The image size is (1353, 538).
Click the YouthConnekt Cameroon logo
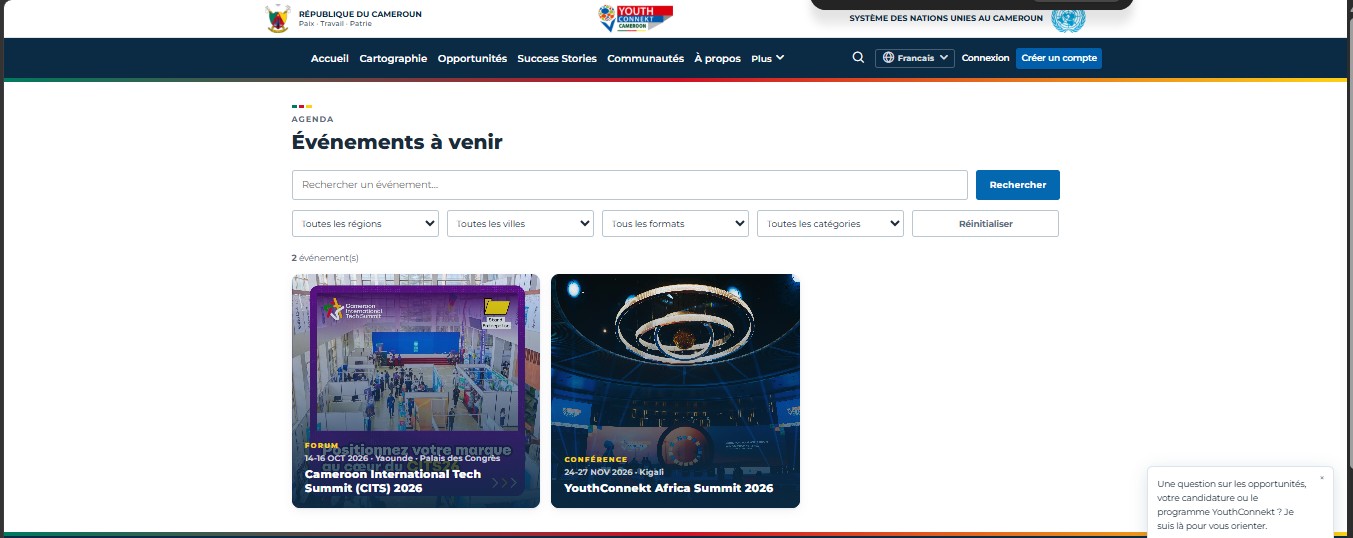pyautogui.click(x=635, y=18)
